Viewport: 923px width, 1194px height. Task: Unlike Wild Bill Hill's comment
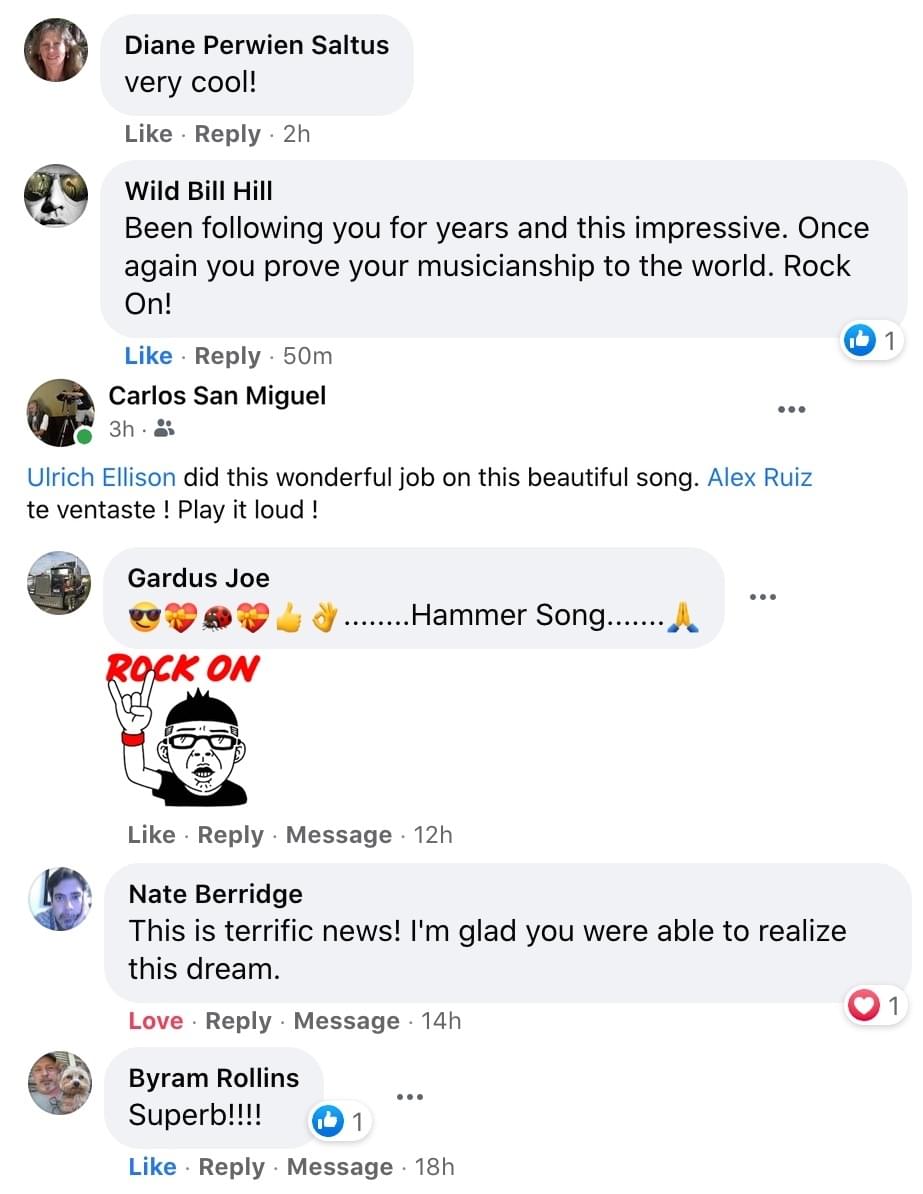point(148,356)
